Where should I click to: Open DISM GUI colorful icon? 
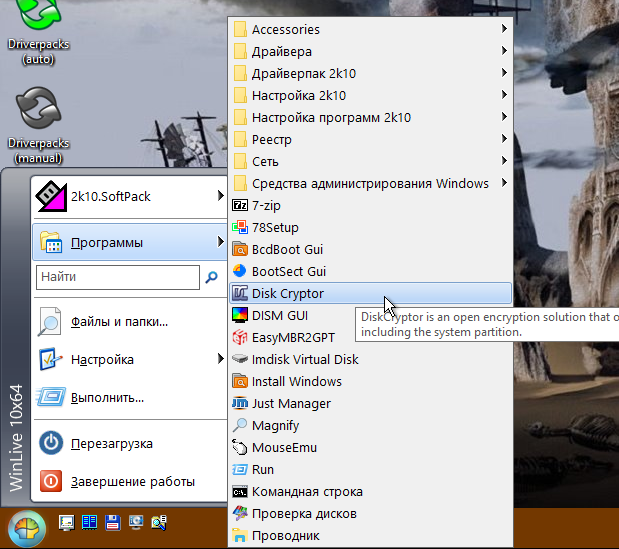(240, 315)
